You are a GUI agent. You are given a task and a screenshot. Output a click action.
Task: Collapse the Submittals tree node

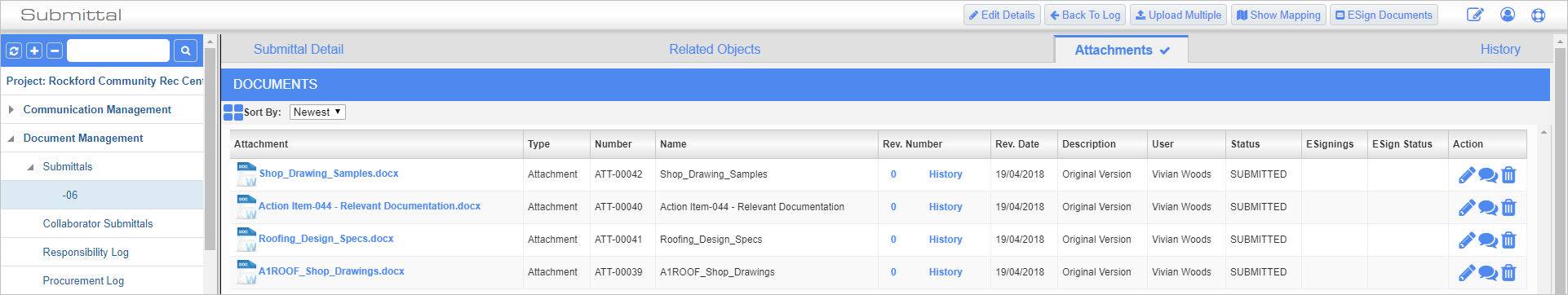point(30,167)
